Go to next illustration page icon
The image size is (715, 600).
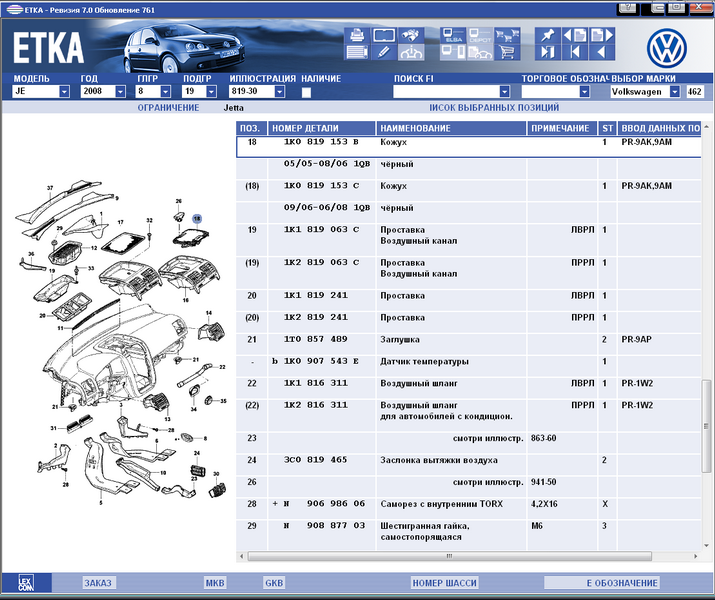[x=601, y=36]
